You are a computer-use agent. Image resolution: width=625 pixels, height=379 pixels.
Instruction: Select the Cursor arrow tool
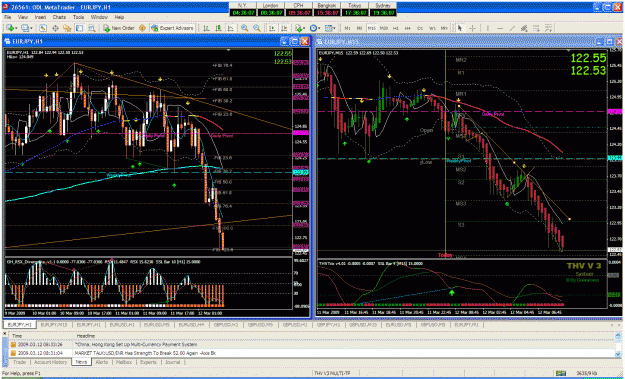(x=460, y=28)
